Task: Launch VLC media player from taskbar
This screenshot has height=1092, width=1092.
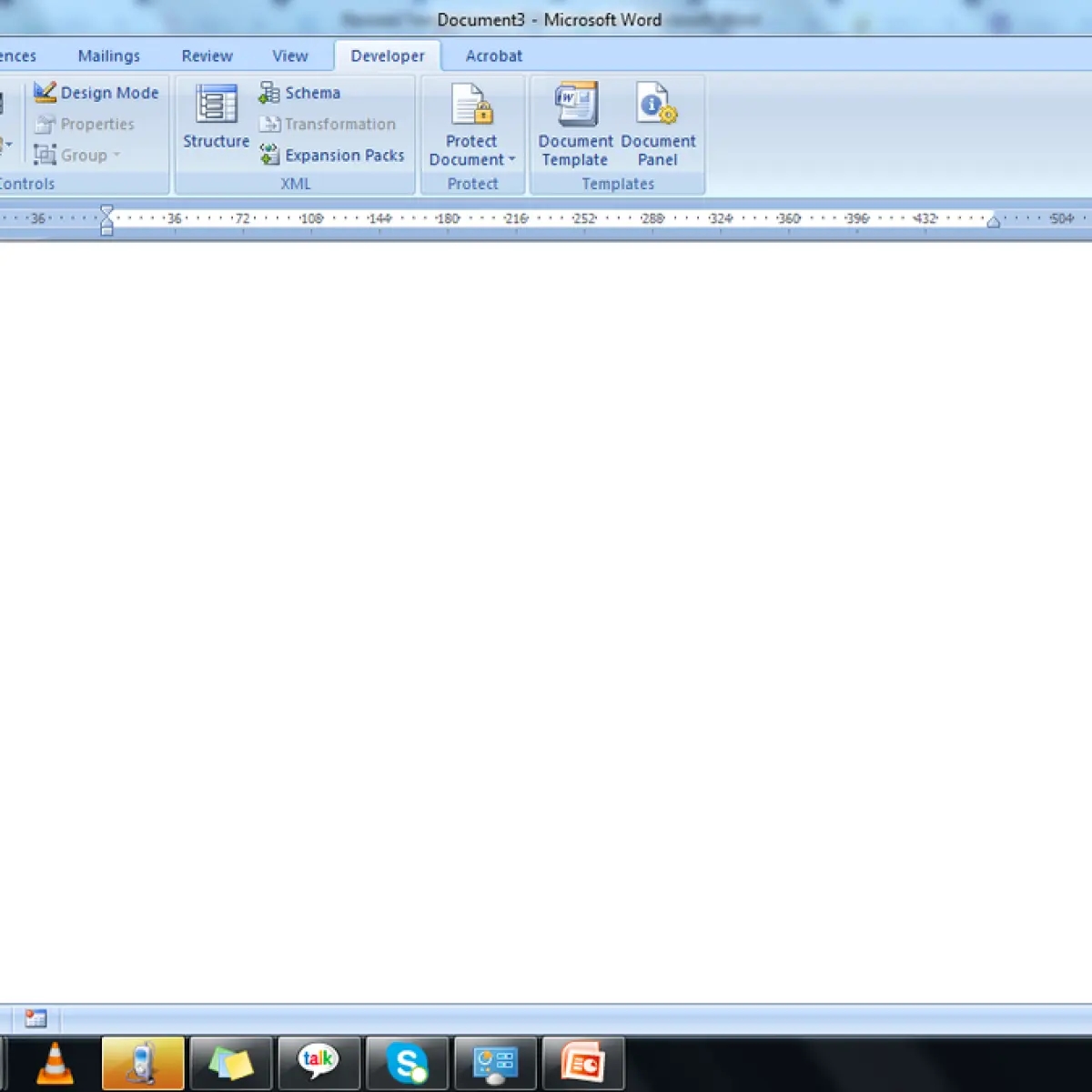Action: (55, 1063)
